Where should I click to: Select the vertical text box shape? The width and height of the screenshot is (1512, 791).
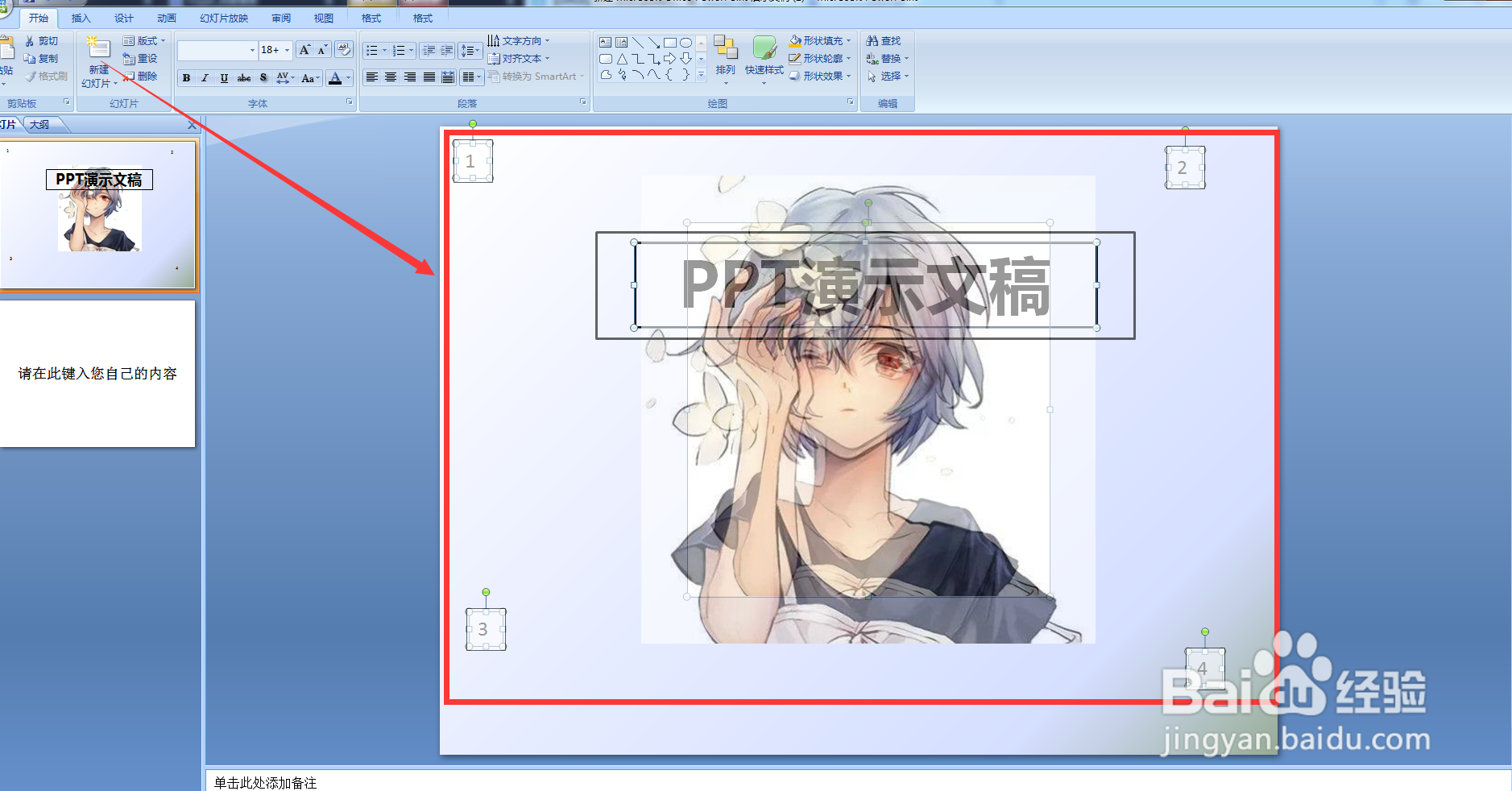pyautogui.click(x=622, y=43)
